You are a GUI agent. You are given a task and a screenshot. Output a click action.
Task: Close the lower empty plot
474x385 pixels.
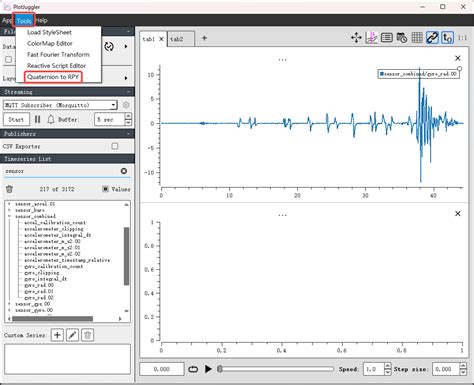coord(458,213)
